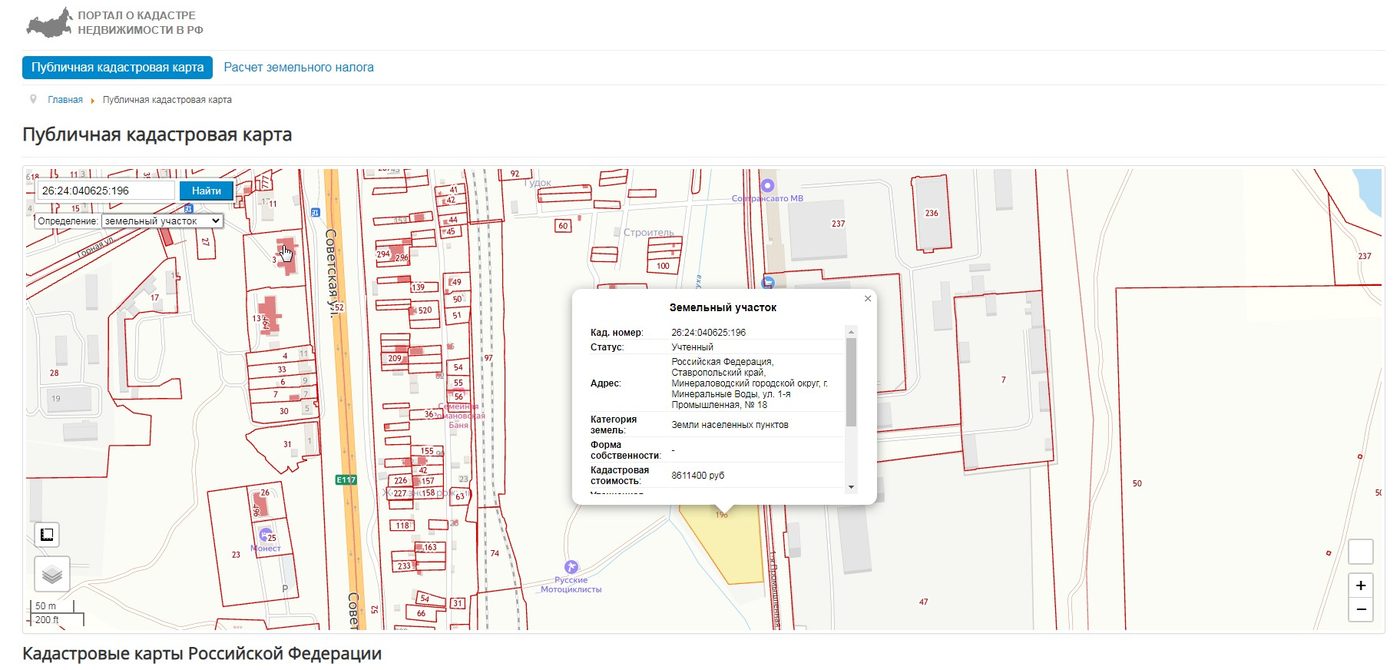Click the blue fuel station marker near Советская ул.
The image size is (1400, 670).
315,211
